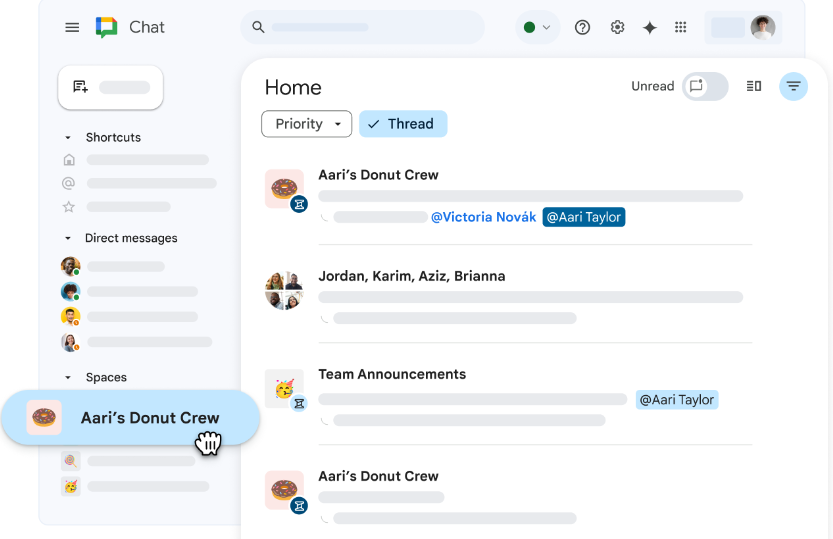Open first direct message avatar

click(x=70, y=266)
